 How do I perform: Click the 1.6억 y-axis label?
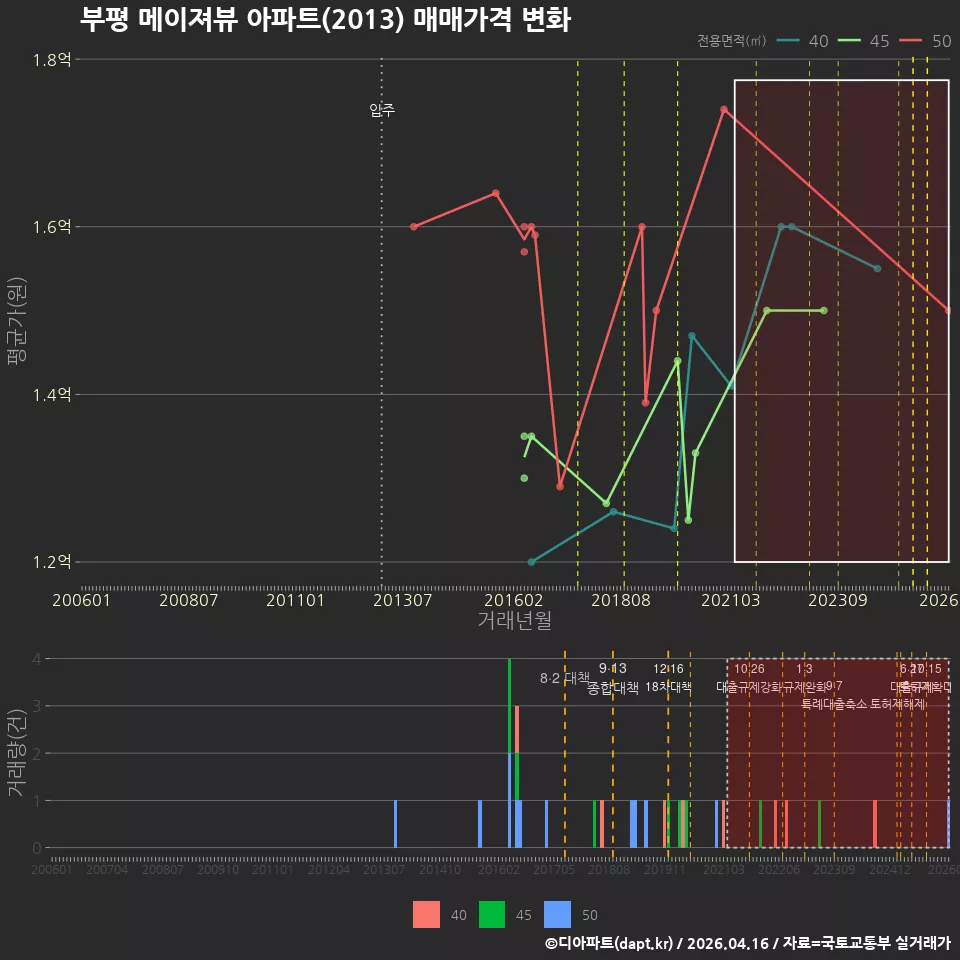(x=52, y=227)
